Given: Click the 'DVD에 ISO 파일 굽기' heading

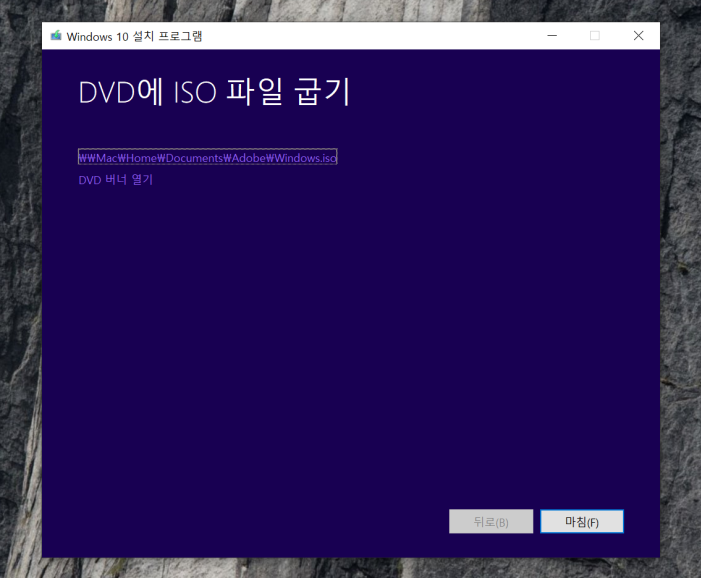Looking at the screenshot, I should click(214, 92).
